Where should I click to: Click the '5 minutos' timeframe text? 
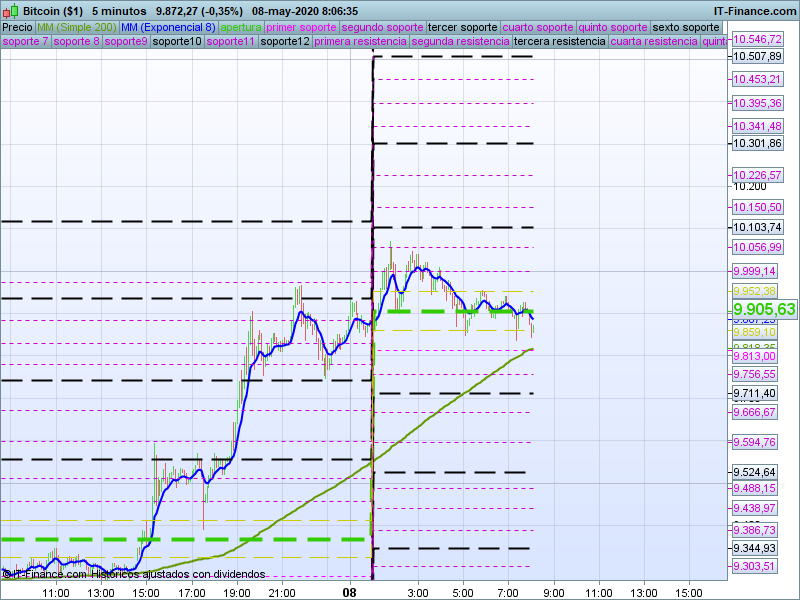tap(119, 10)
